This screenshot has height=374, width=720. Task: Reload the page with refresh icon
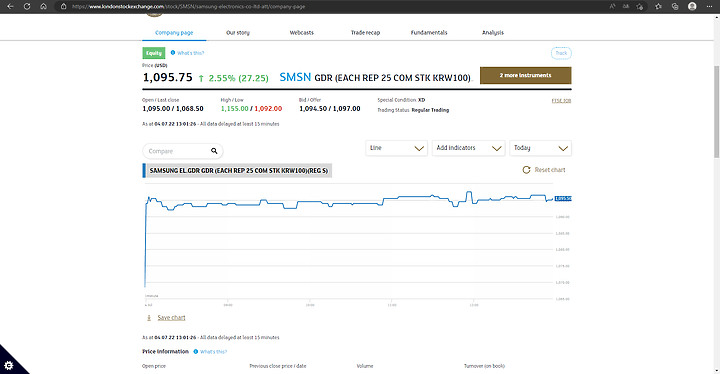27,6
